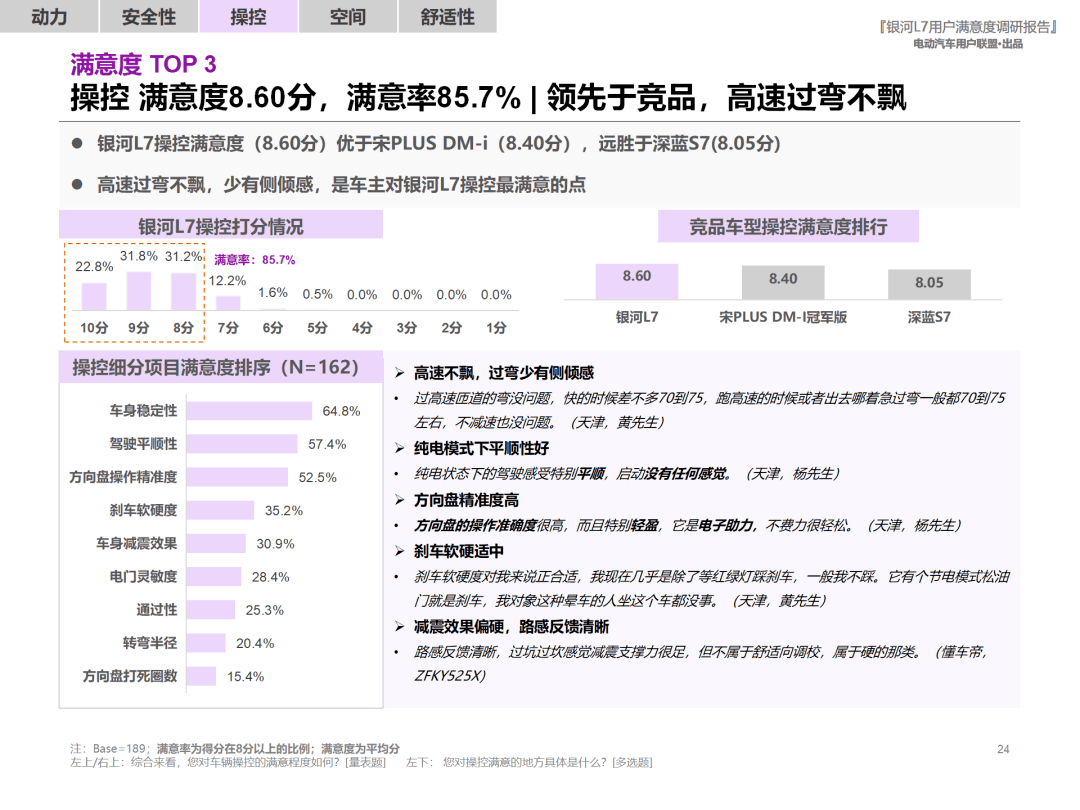Click the 满意率: 85.7% label
Screen dimensions: 1080x810
pos(254,260)
